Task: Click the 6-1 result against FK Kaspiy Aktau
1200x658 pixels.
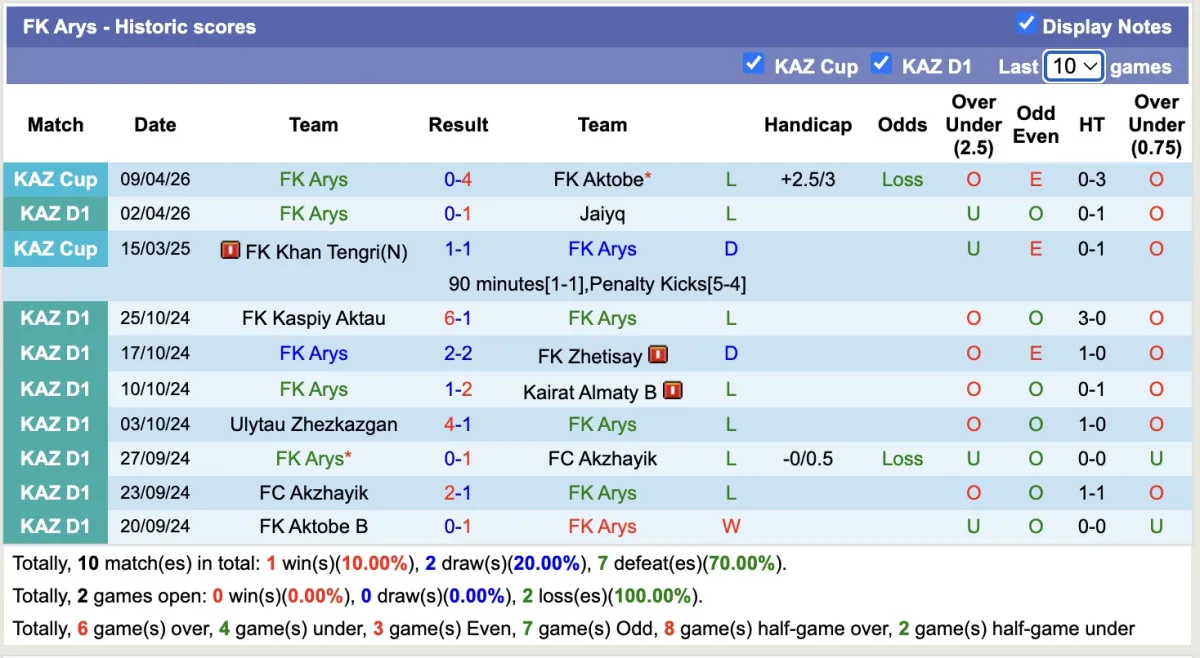Action: (x=458, y=319)
